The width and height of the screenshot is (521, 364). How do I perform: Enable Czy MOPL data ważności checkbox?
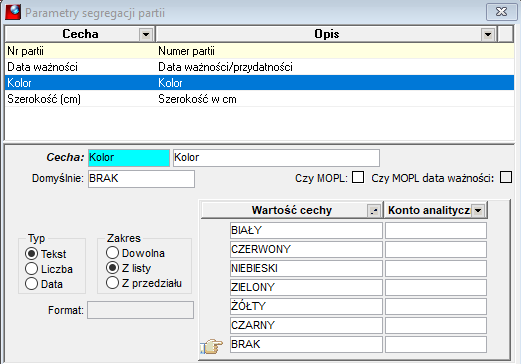pyautogui.click(x=506, y=177)
